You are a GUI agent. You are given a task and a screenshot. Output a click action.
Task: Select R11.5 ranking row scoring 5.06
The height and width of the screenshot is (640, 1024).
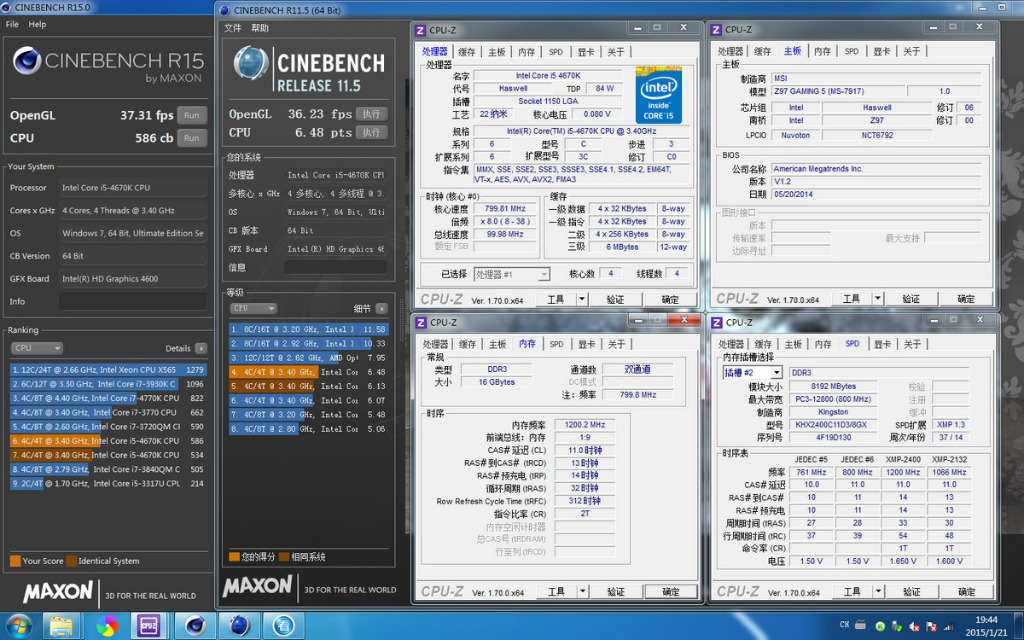(308, 429)
